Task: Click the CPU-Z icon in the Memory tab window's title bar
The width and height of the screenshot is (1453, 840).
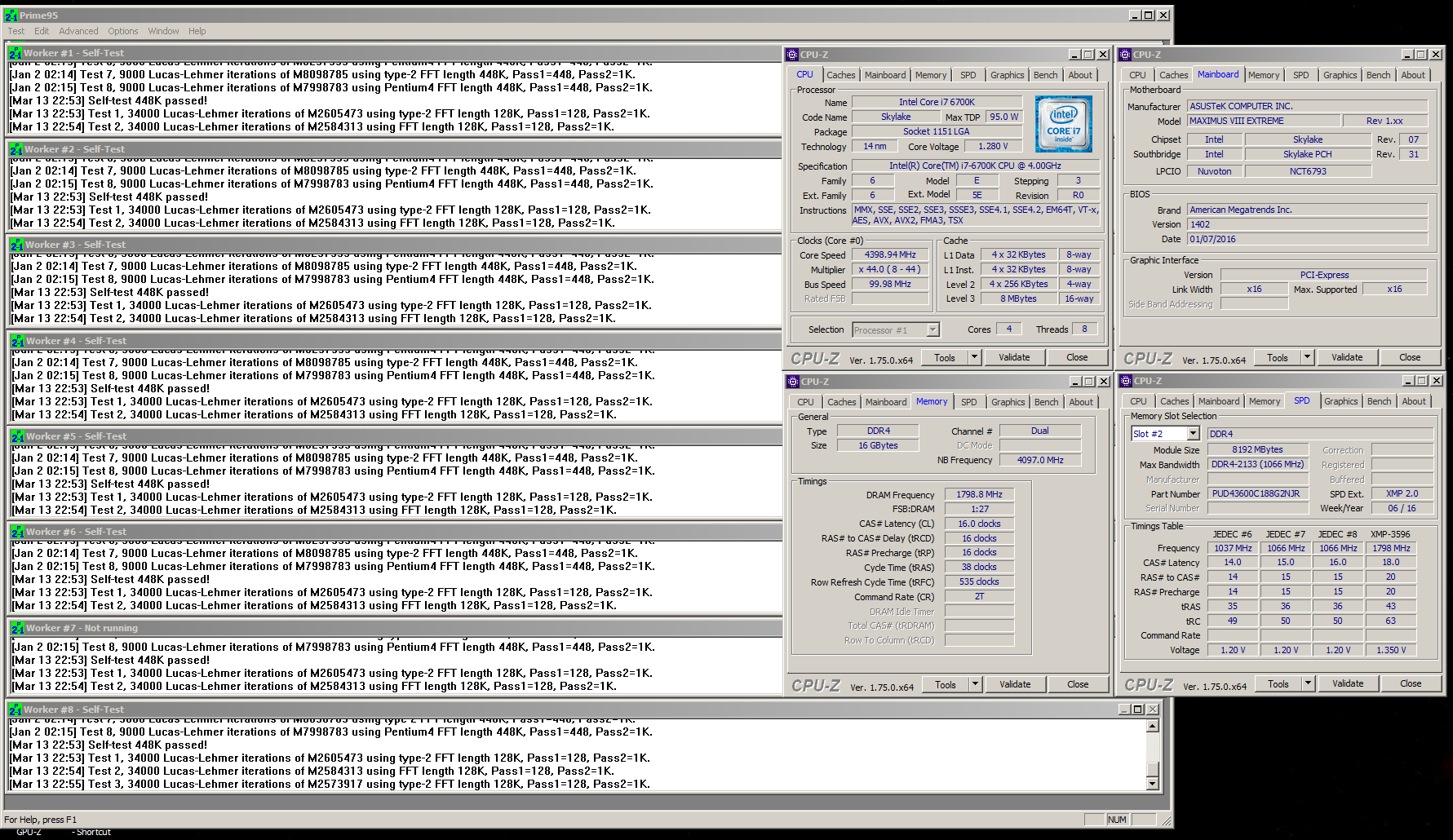Action: pos(793,382)
